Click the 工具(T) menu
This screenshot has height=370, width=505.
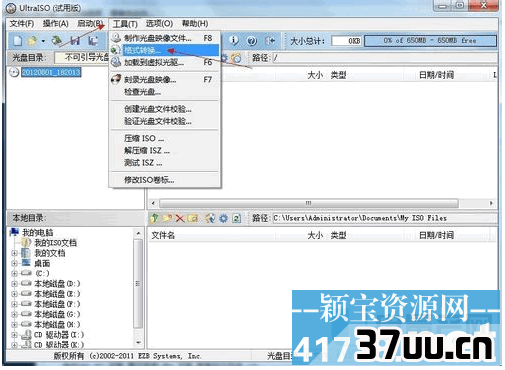[125, 24]
